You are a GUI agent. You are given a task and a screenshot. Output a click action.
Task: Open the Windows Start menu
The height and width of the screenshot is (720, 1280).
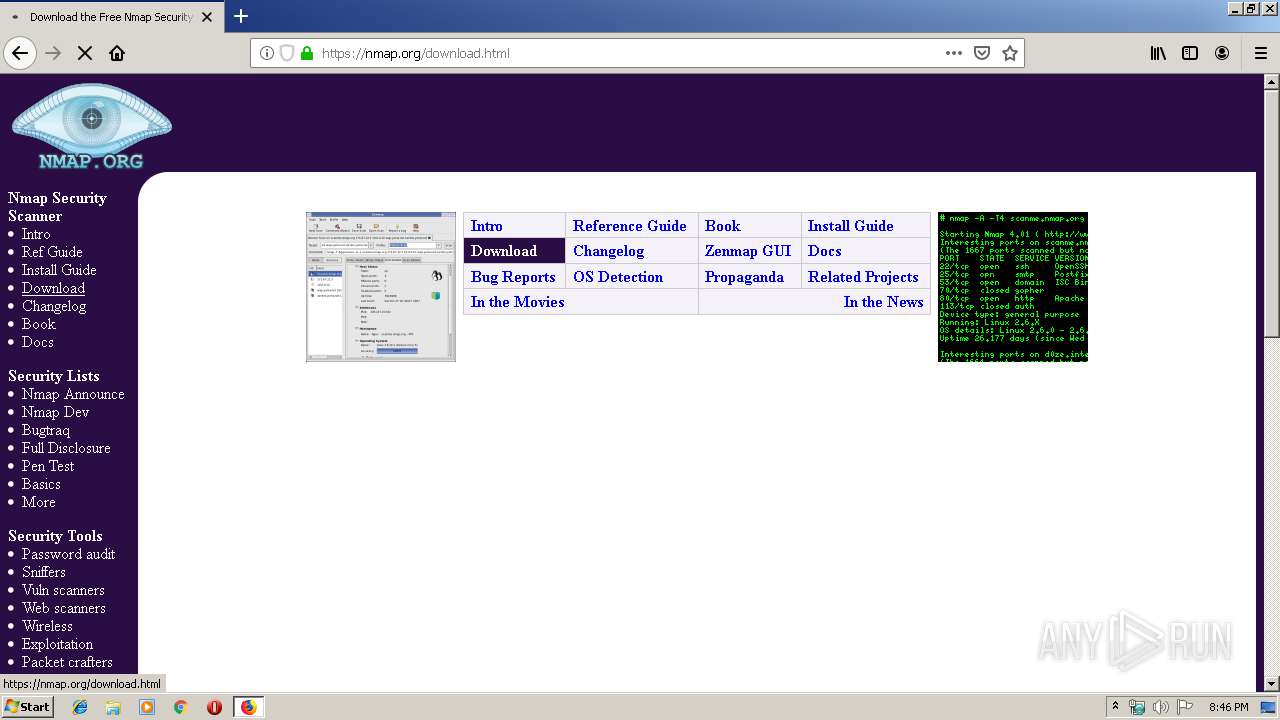click(x=28, y=706)
